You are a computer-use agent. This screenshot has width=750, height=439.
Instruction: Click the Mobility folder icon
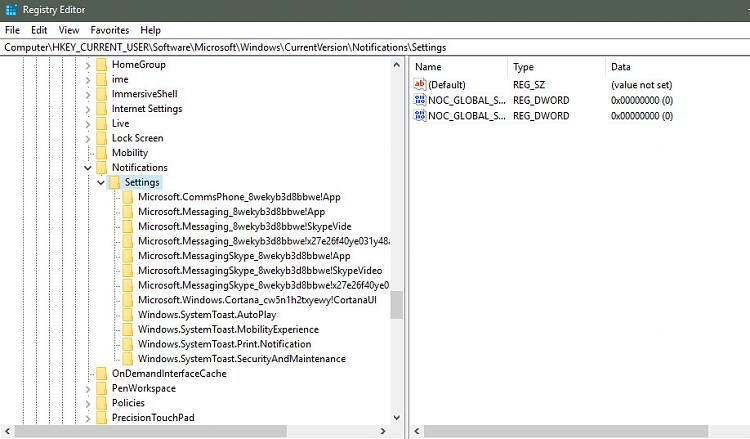[101, 153]
